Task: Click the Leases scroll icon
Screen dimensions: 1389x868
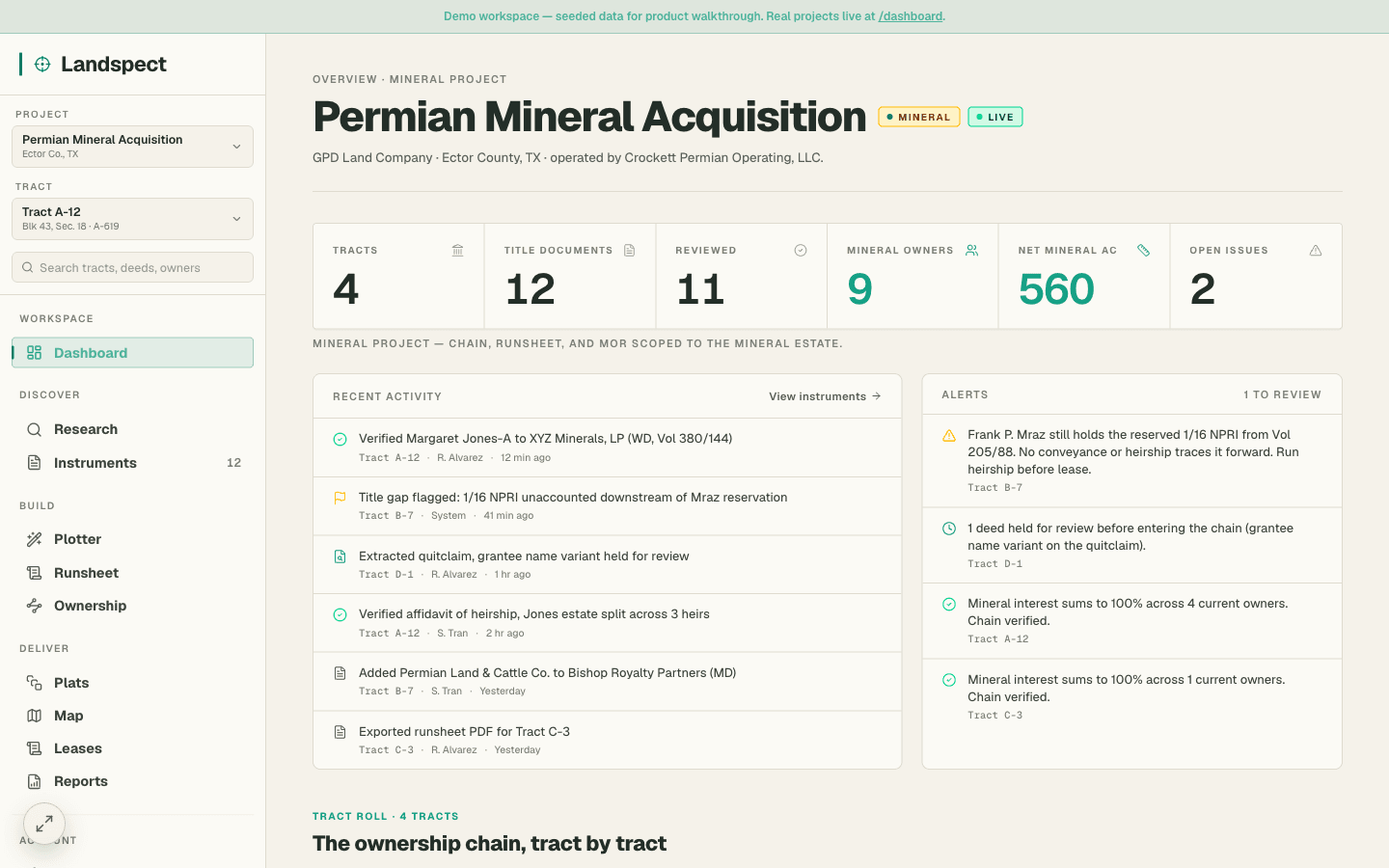Action: tap(35, 748)
